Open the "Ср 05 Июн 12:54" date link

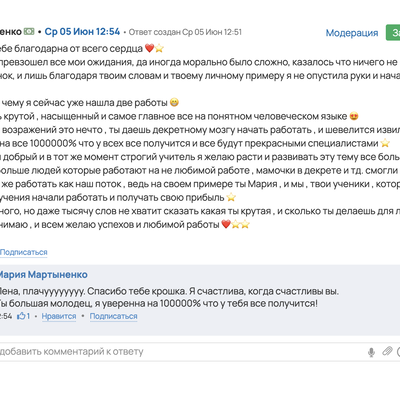tap(82, 32)
